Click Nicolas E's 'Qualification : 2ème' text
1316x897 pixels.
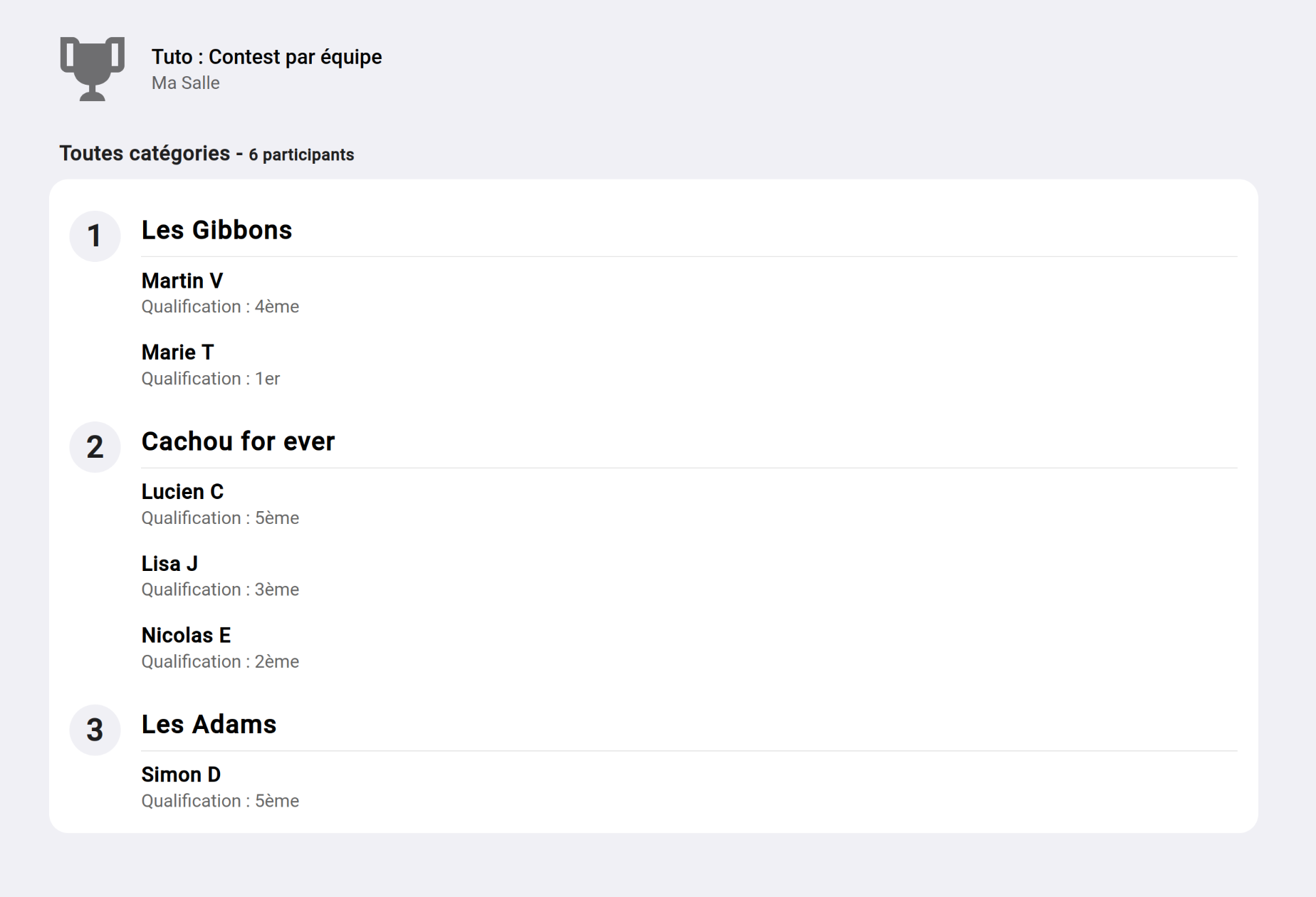coord(220,662)
